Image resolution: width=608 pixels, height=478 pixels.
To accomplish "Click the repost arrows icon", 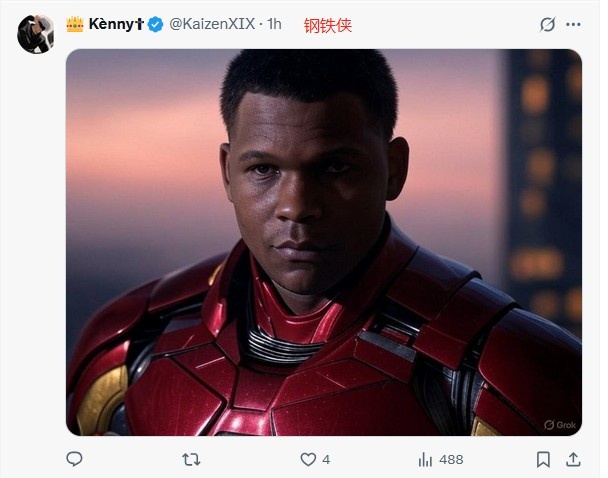I will (x=190, y=459).
